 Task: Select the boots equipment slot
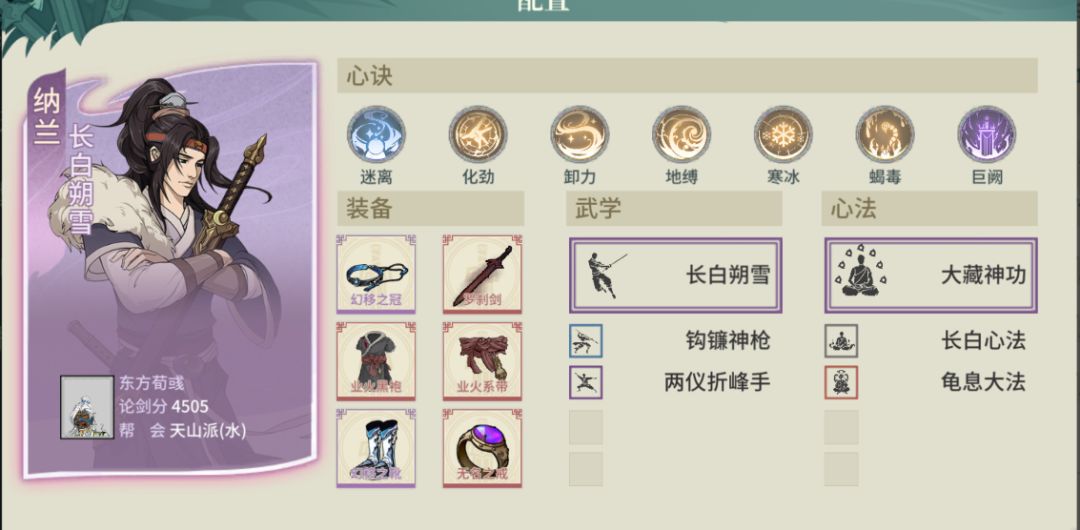point(376,448)
